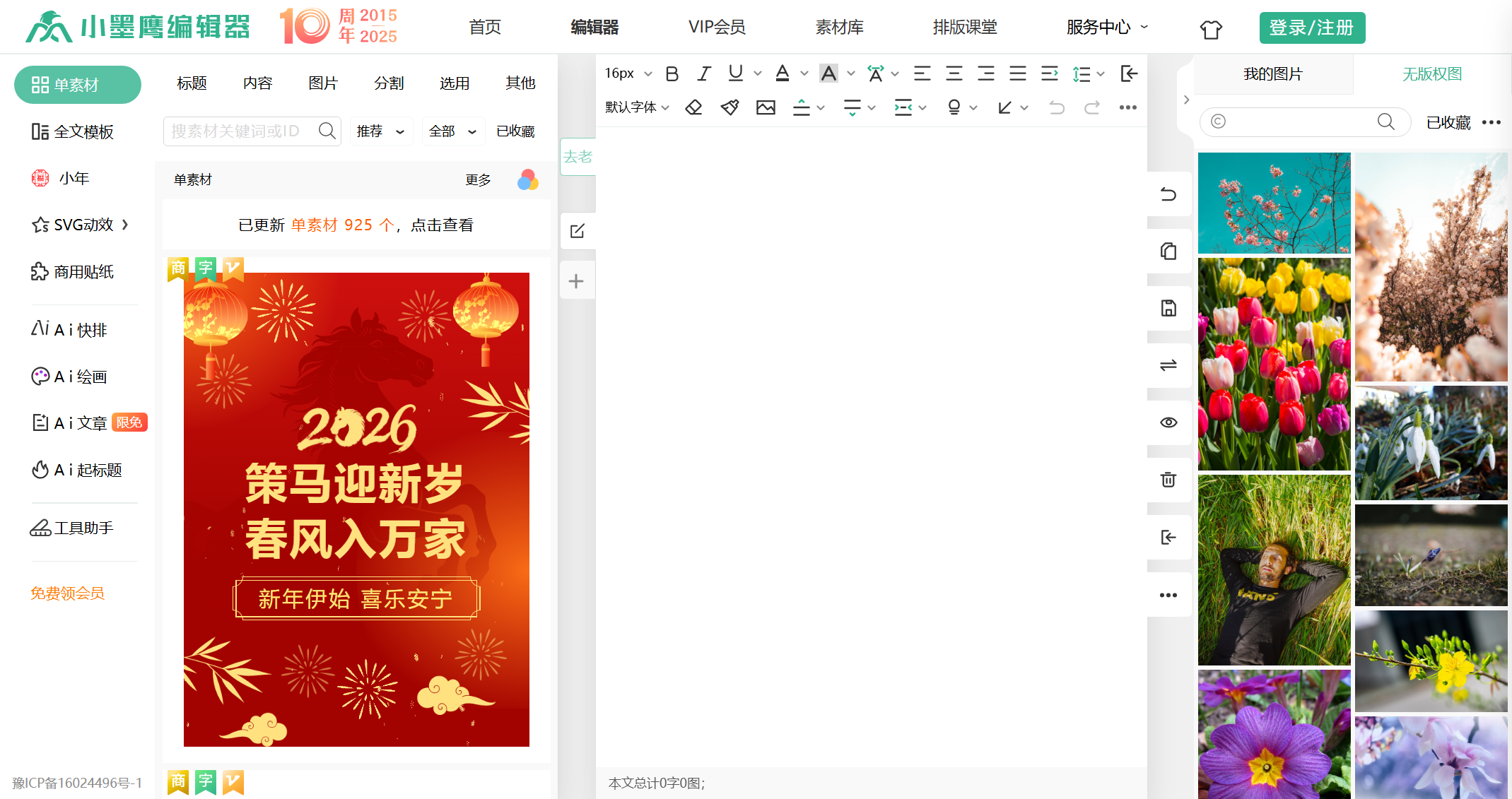Toggle bold formatting in editor toolbar
1512x799 pixels.
point(672,73)
